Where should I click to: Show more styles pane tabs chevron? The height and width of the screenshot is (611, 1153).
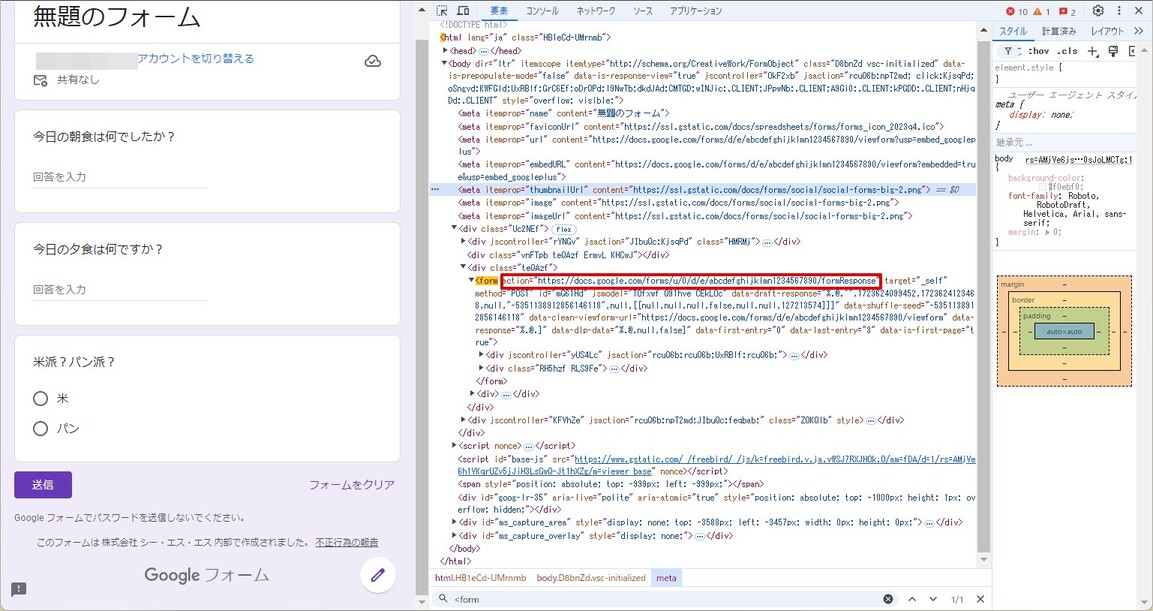(x=1139, y=32)
